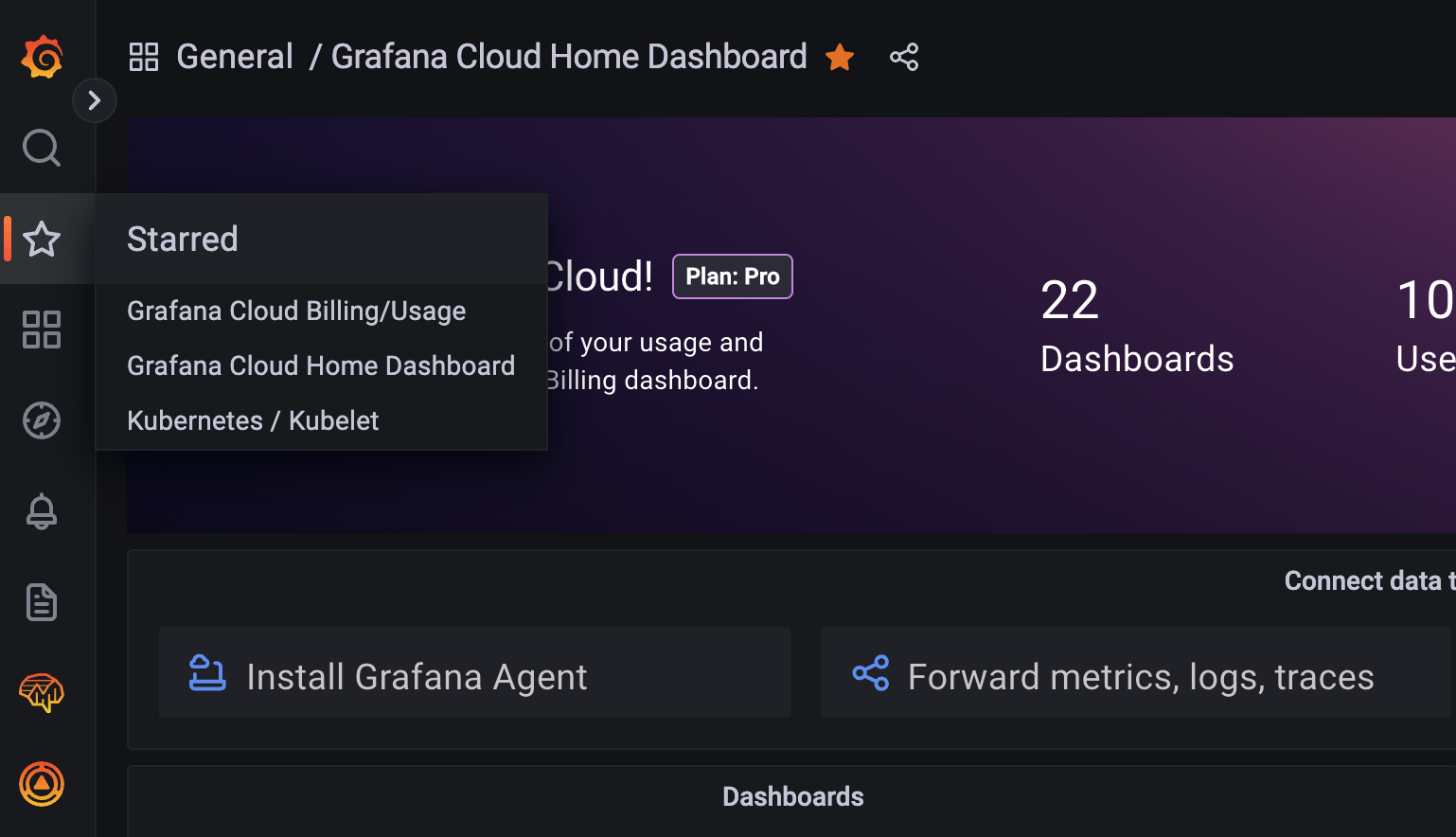Select Grafana Cloud Home Dashboard under Starred

pyautogui.click(x=321, y=365)
